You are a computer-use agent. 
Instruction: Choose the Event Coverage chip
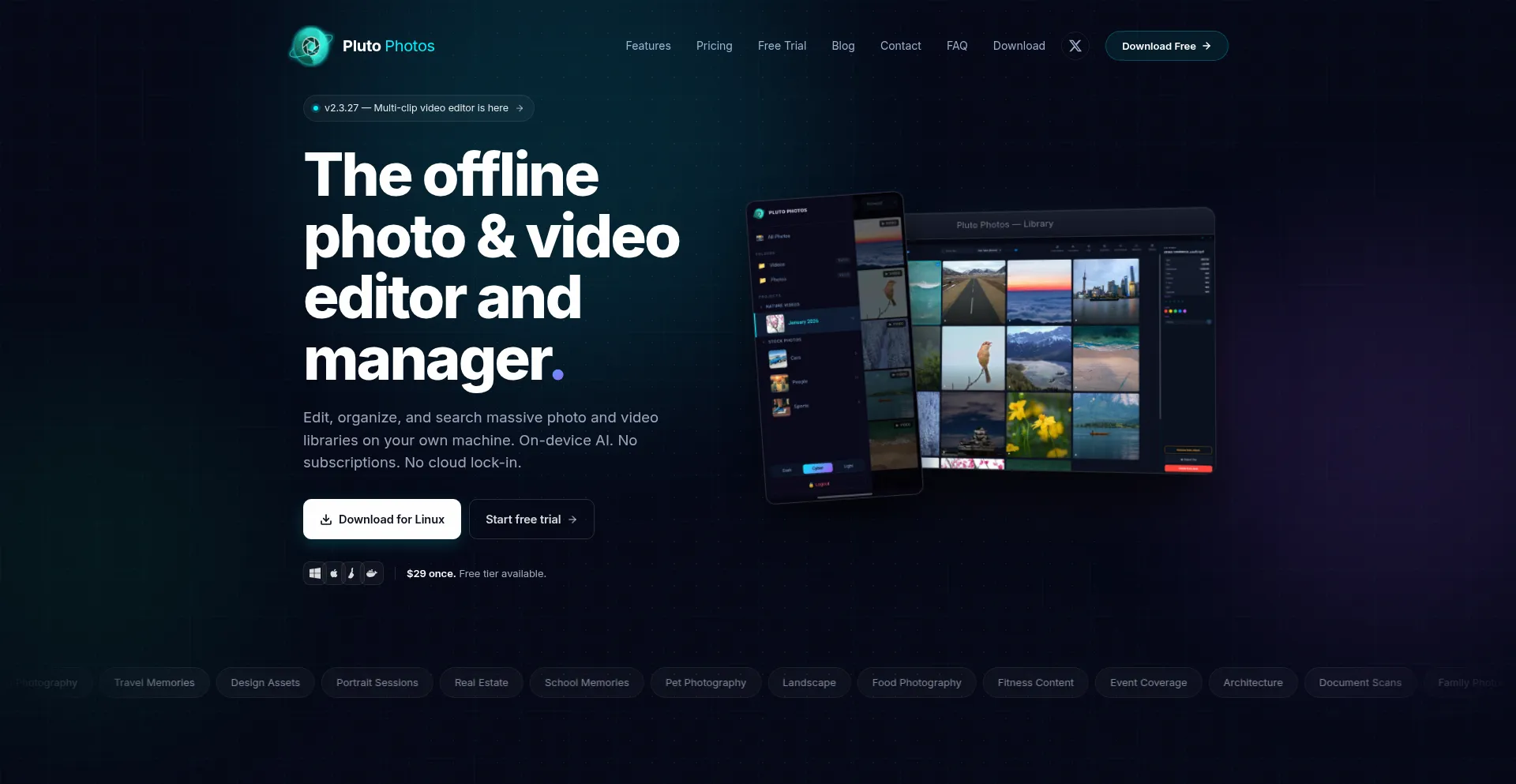click(x=1149, y=682)
